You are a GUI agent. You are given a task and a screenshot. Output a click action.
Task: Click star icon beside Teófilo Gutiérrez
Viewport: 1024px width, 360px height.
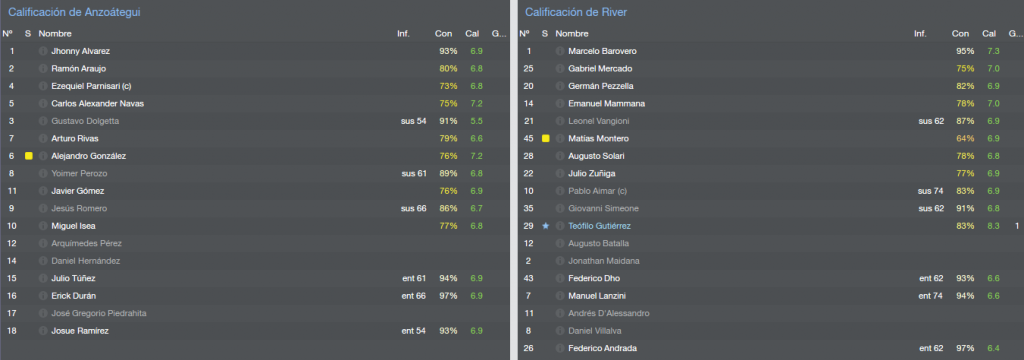(545, 226)
